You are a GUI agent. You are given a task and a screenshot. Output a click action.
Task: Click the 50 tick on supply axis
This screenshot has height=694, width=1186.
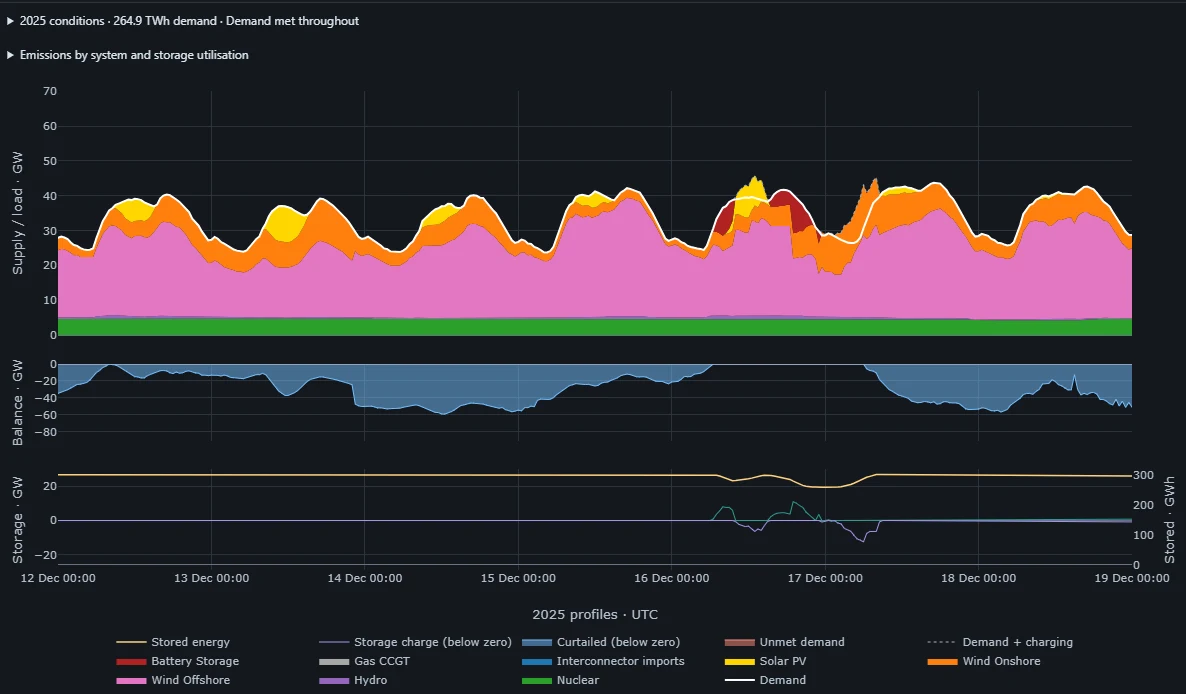[50, 161]
